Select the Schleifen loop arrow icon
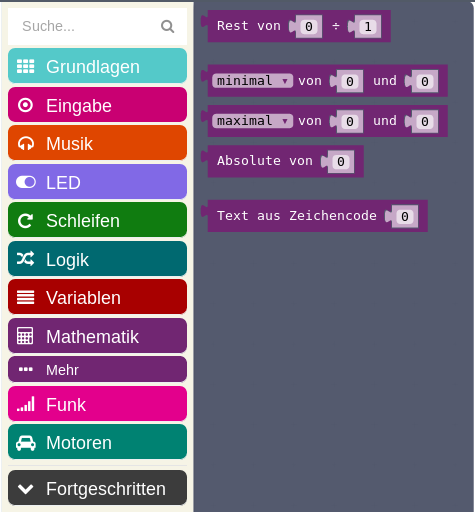This screenshot has height=512, width=475. coord(25,221)
